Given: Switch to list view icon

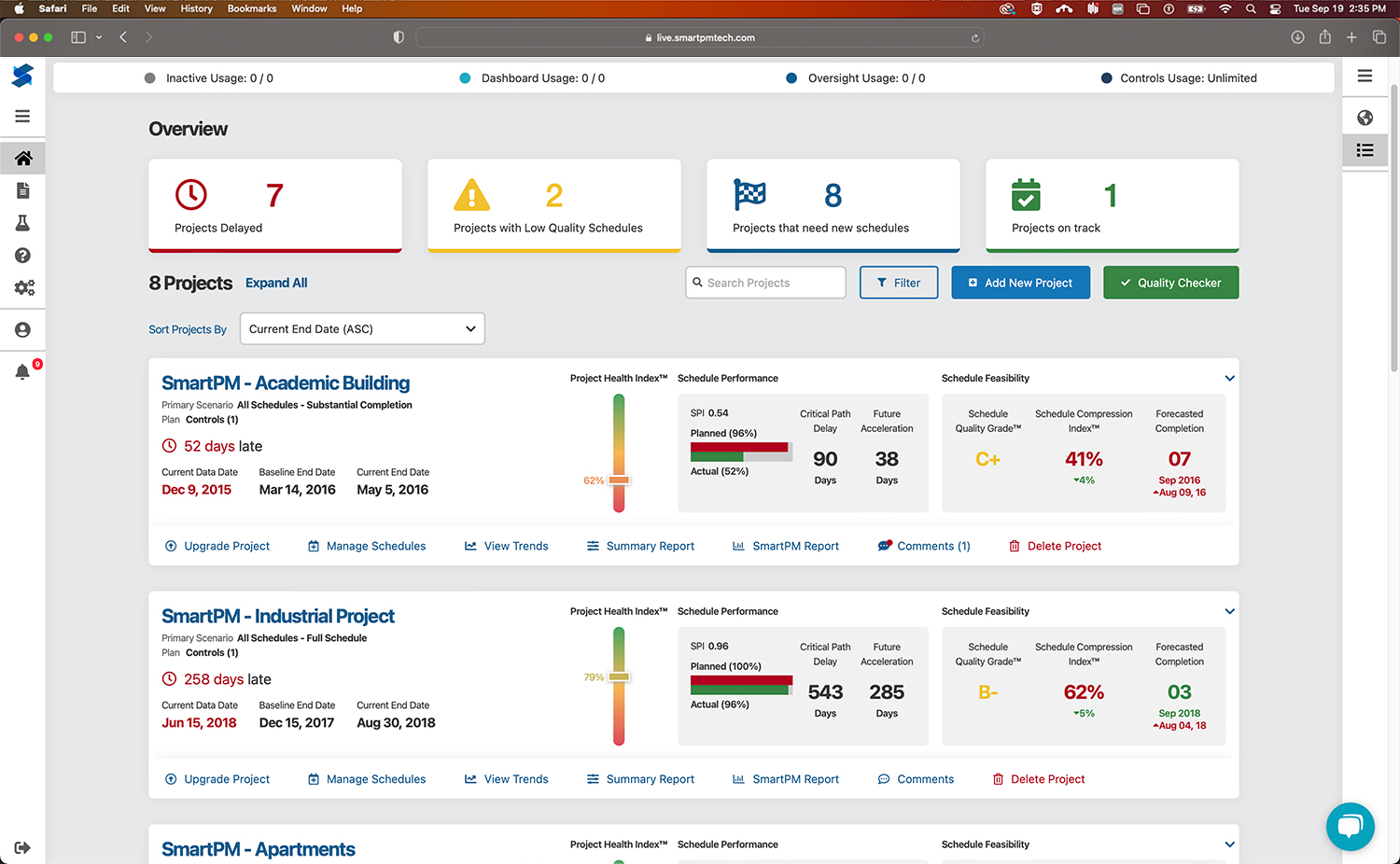Looking at the screenshot, I should 1365,150.
